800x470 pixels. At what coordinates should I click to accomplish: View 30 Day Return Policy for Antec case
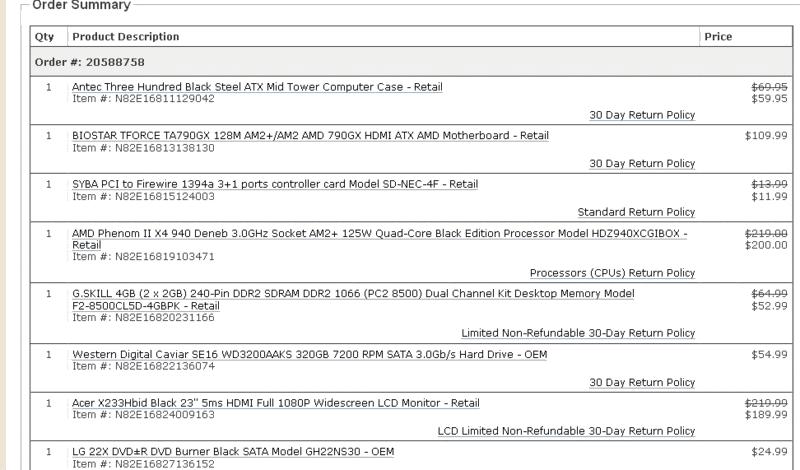click(642, 115)
